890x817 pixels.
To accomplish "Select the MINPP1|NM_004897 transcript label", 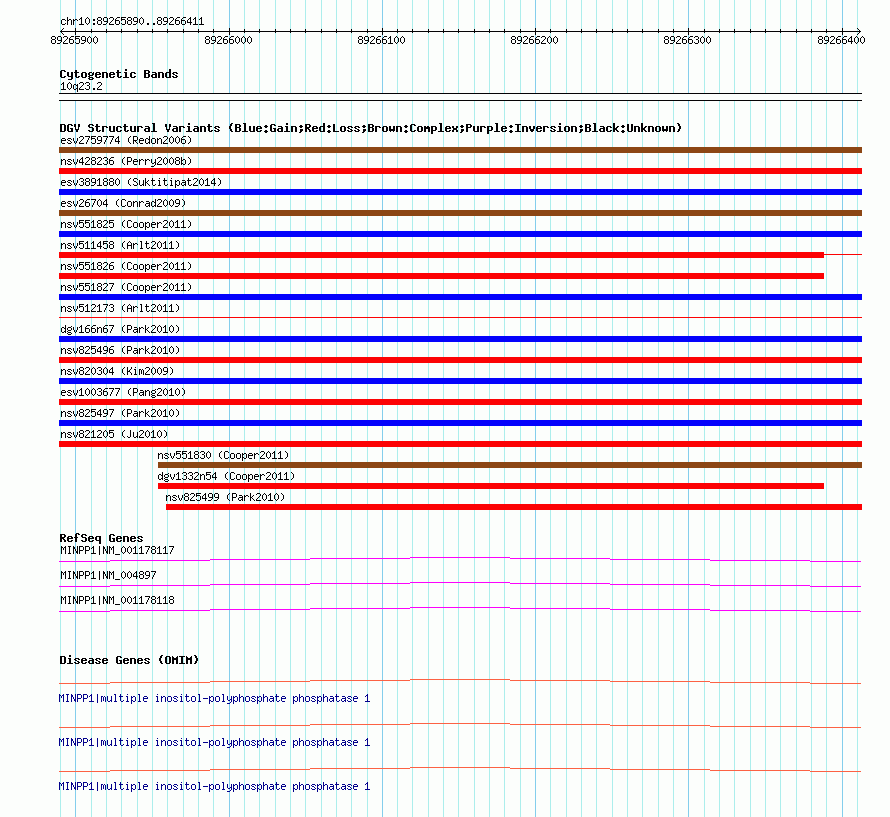I will click(108, 575).
